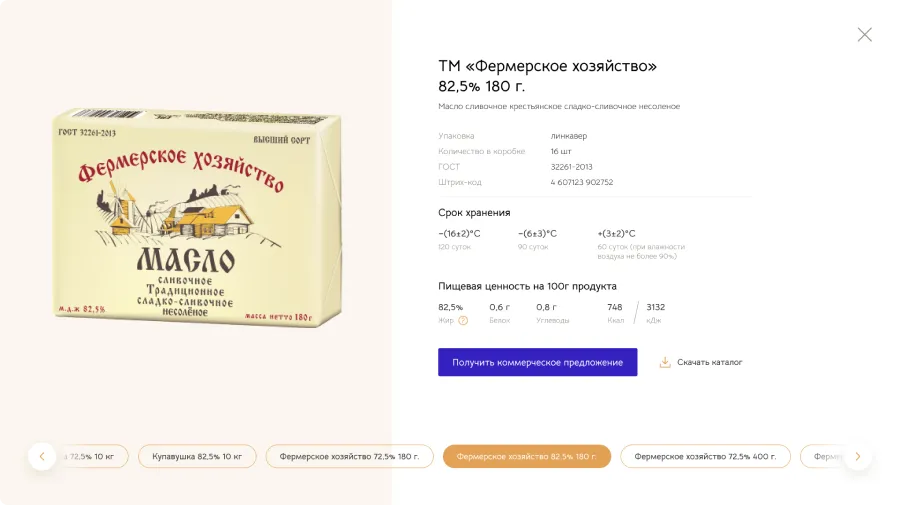Select the cut-off tab at carousel's right end

tap(825, 456)
